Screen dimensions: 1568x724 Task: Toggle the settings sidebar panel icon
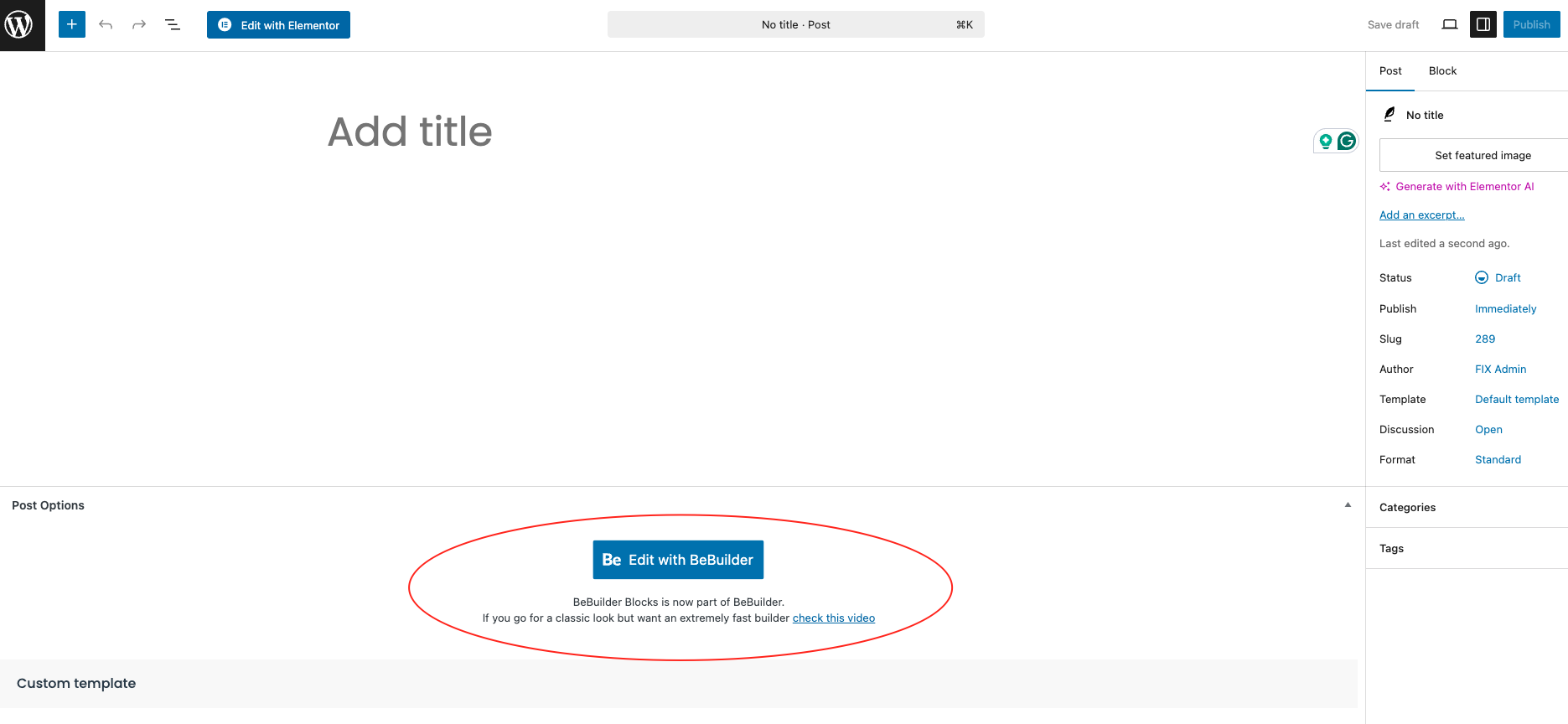coord(1483,25)
